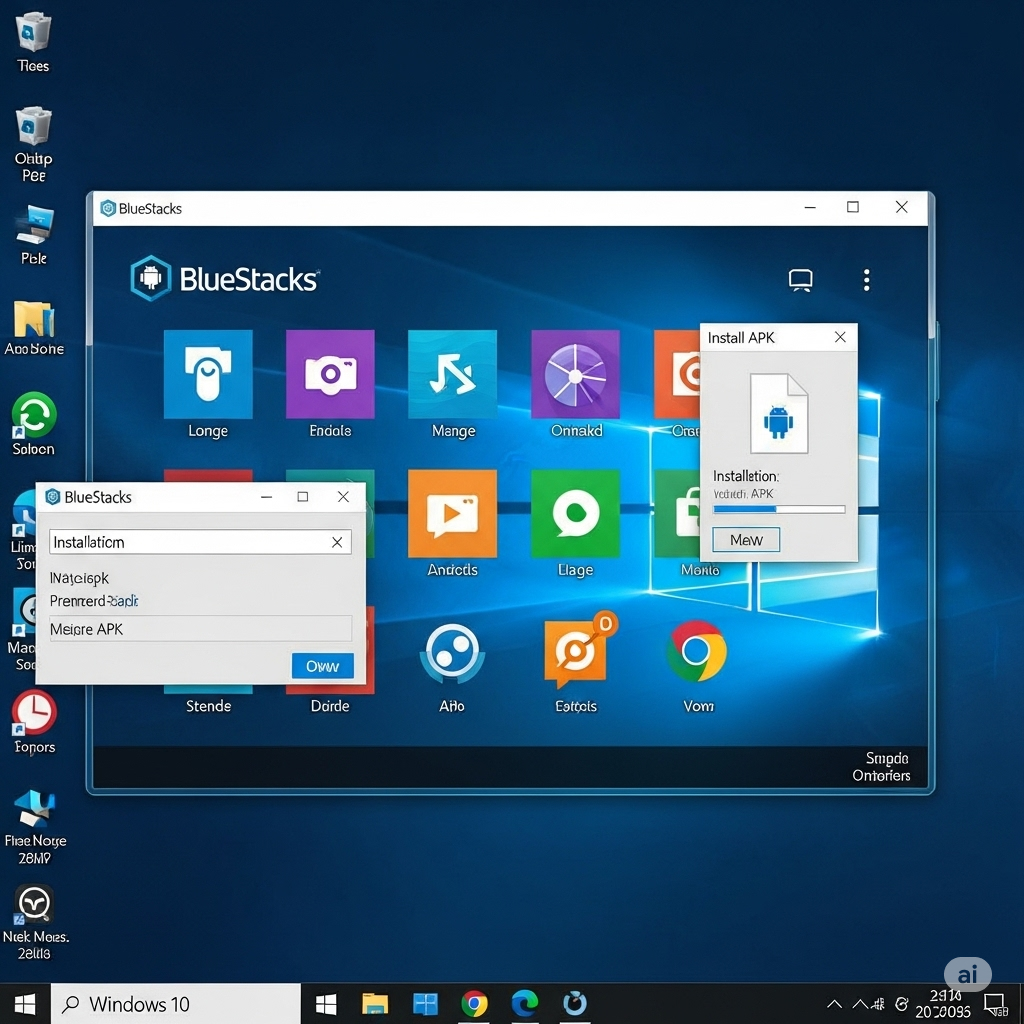The height and width of the screenshot is (1024, 1024).
Task: Click the Stende app label
Action: [208, 706]
